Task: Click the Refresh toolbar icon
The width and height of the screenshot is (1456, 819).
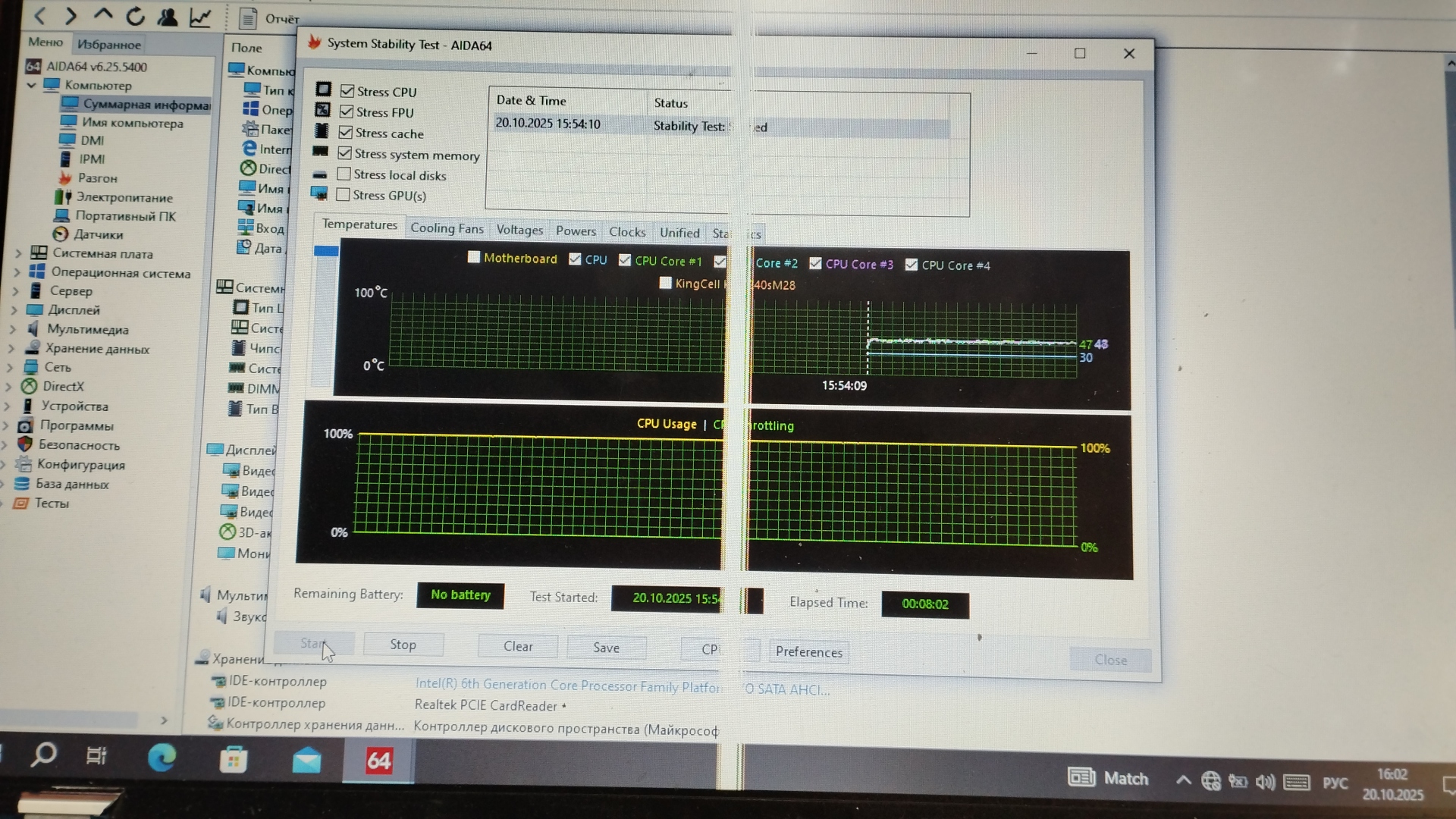Action: click(135, 16)
